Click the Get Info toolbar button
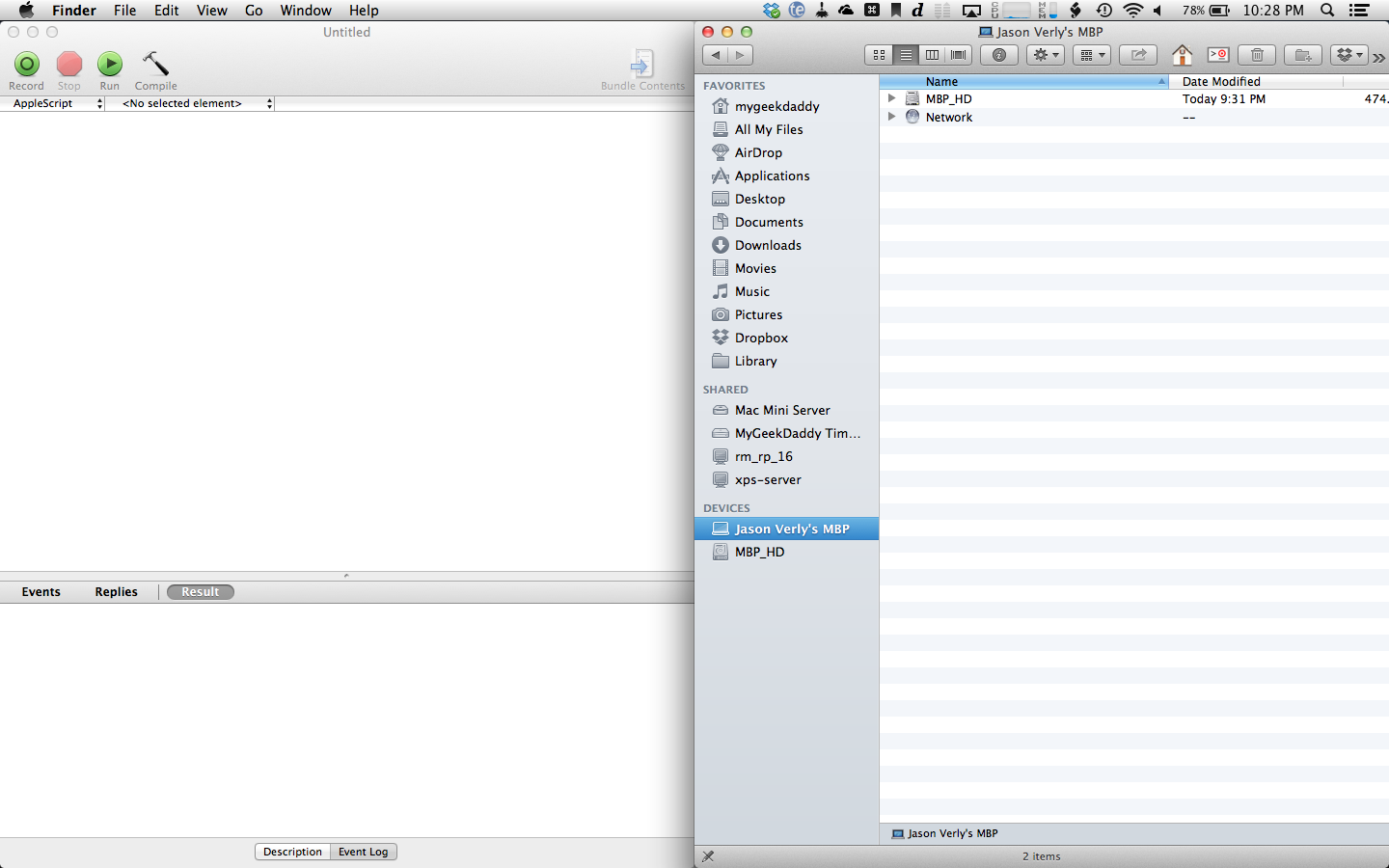The image size is (1389, 868). (999, 55)
